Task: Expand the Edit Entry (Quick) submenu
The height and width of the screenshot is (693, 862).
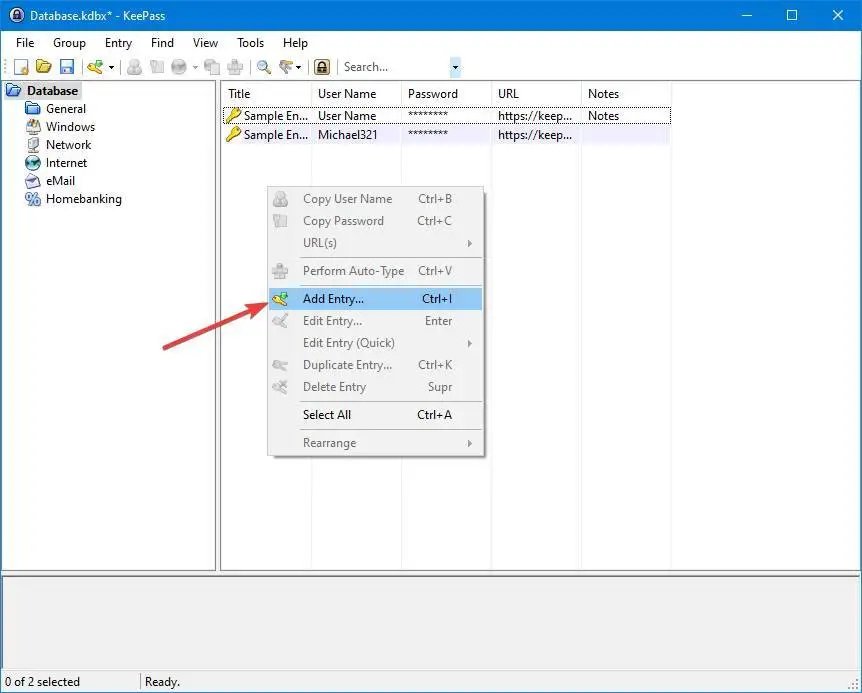Action: pos(375,343)
